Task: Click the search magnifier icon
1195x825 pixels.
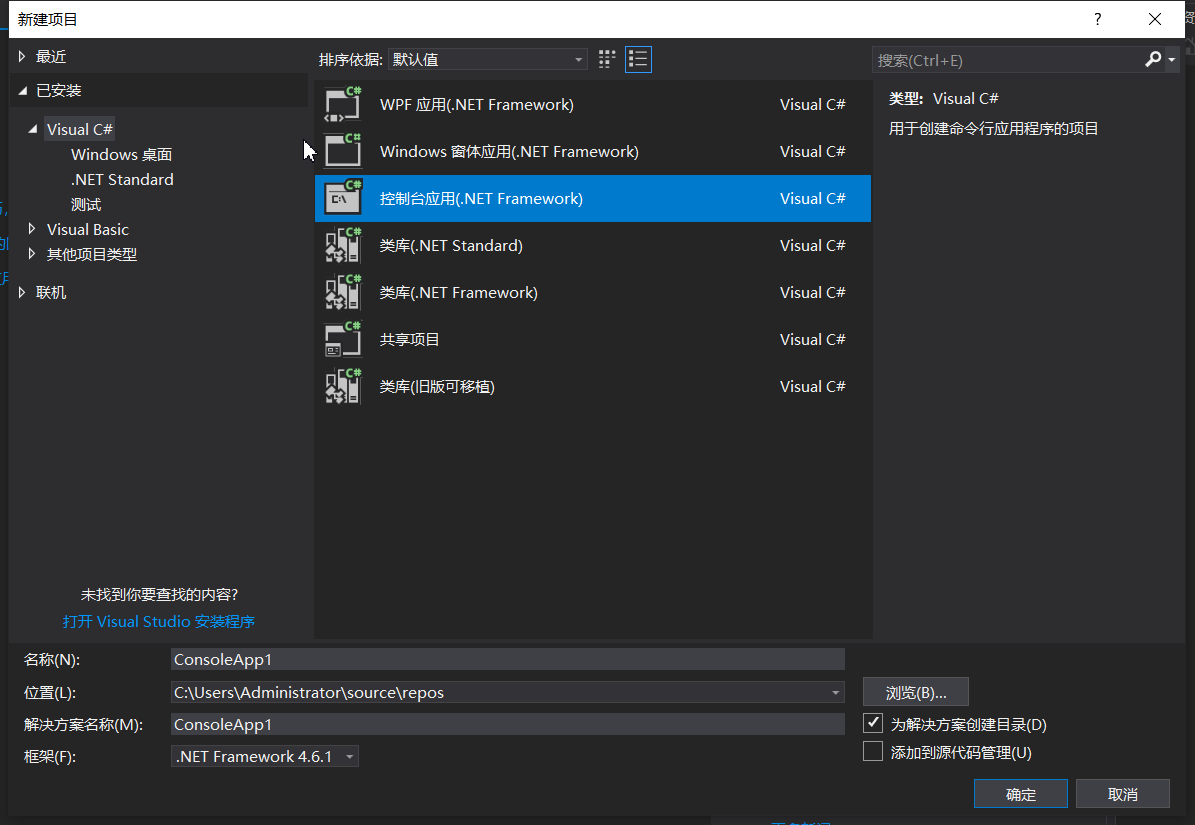Action: 1153,59
